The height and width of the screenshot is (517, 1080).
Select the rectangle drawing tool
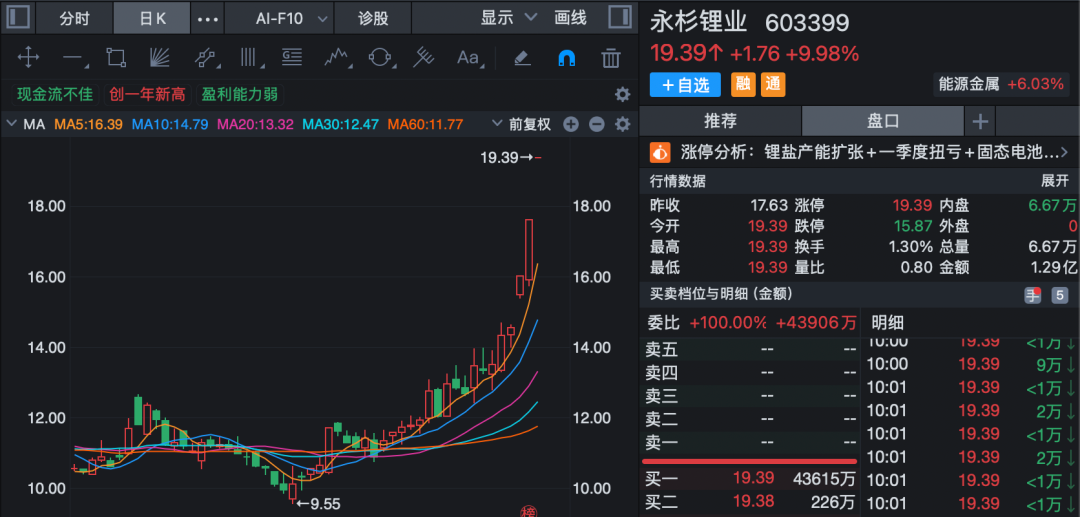(x=116, y=58)
